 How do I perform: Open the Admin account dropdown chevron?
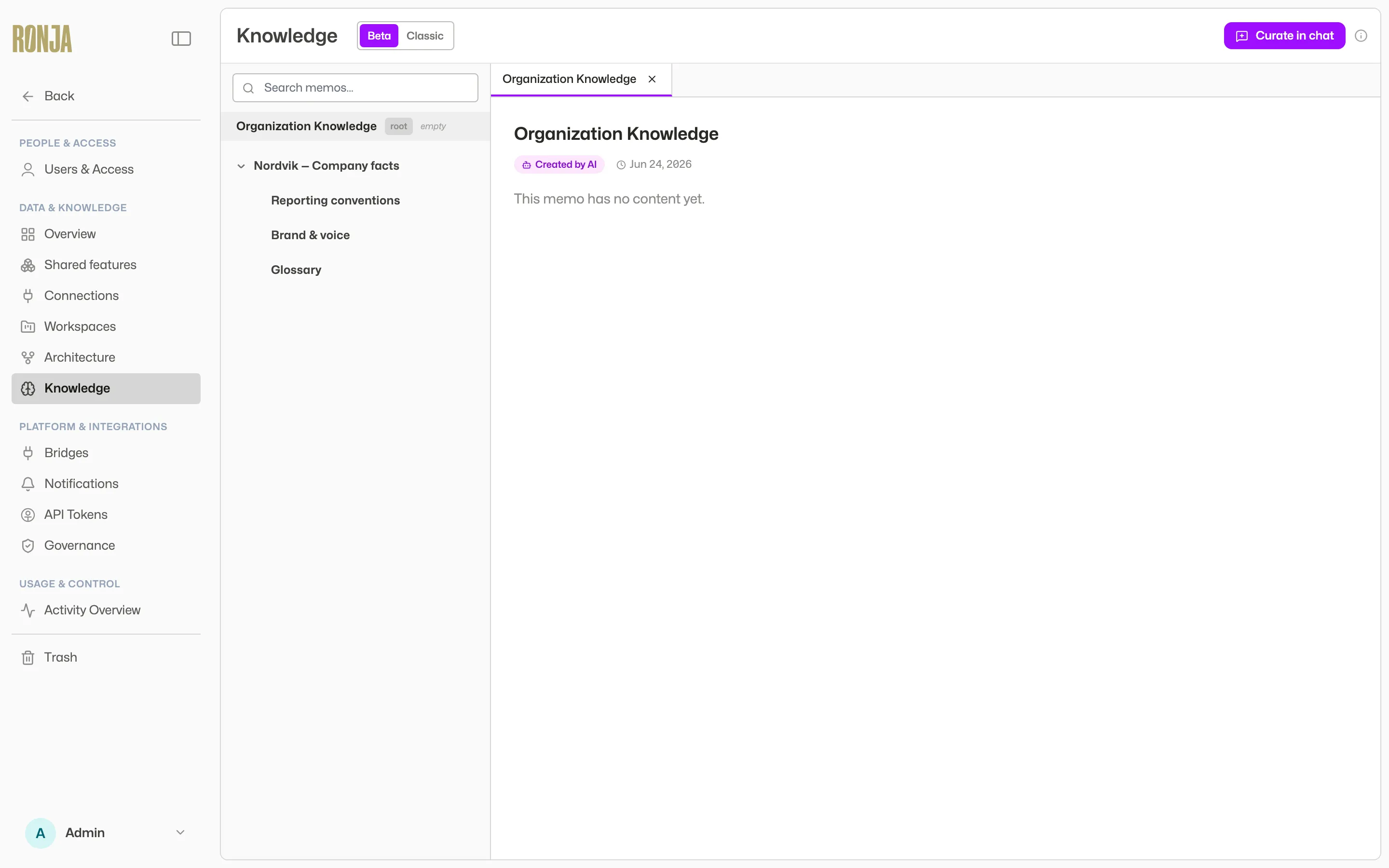coord(180,832)
